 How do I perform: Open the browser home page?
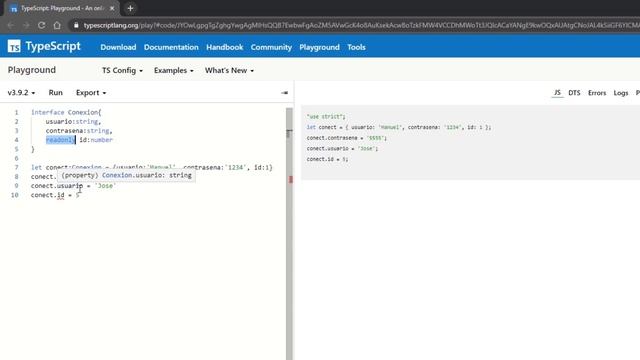pyautogui.click(x=57, y=25)
